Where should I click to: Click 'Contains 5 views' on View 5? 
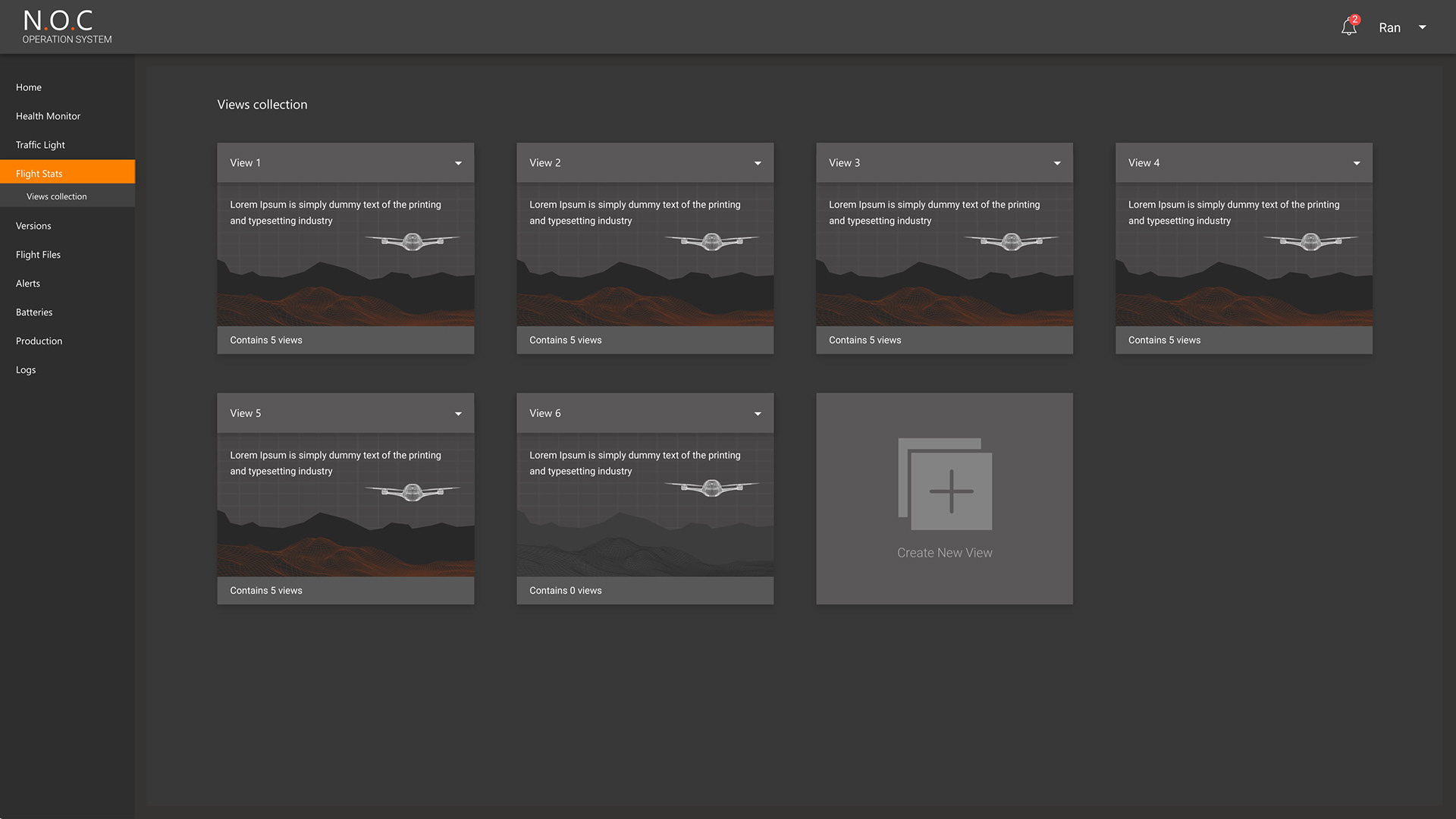(x=265, y=591)
